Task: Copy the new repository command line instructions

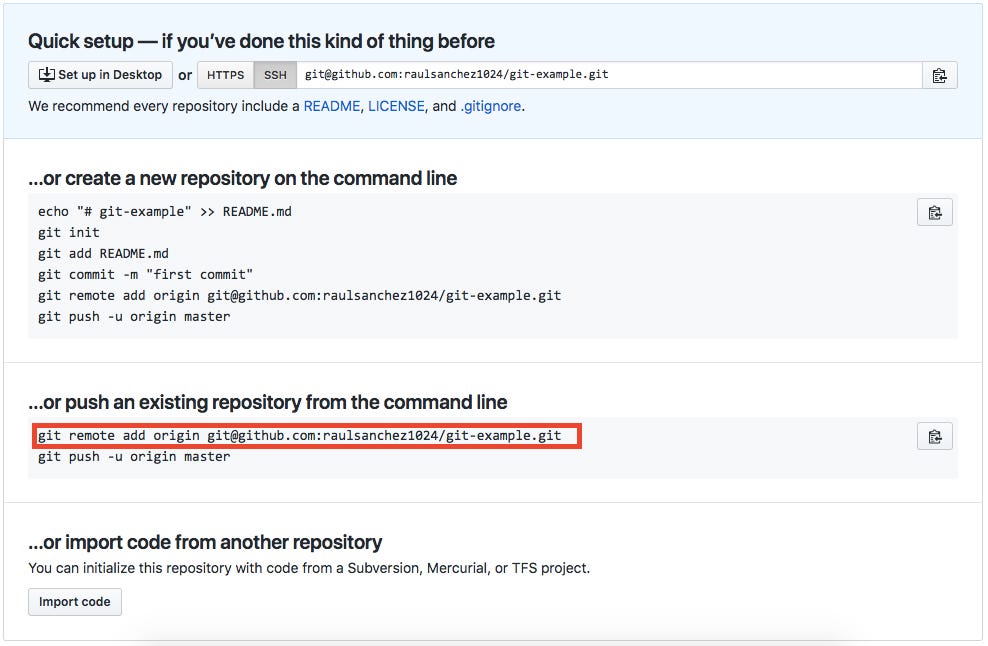Action: [x=934, y=212]
